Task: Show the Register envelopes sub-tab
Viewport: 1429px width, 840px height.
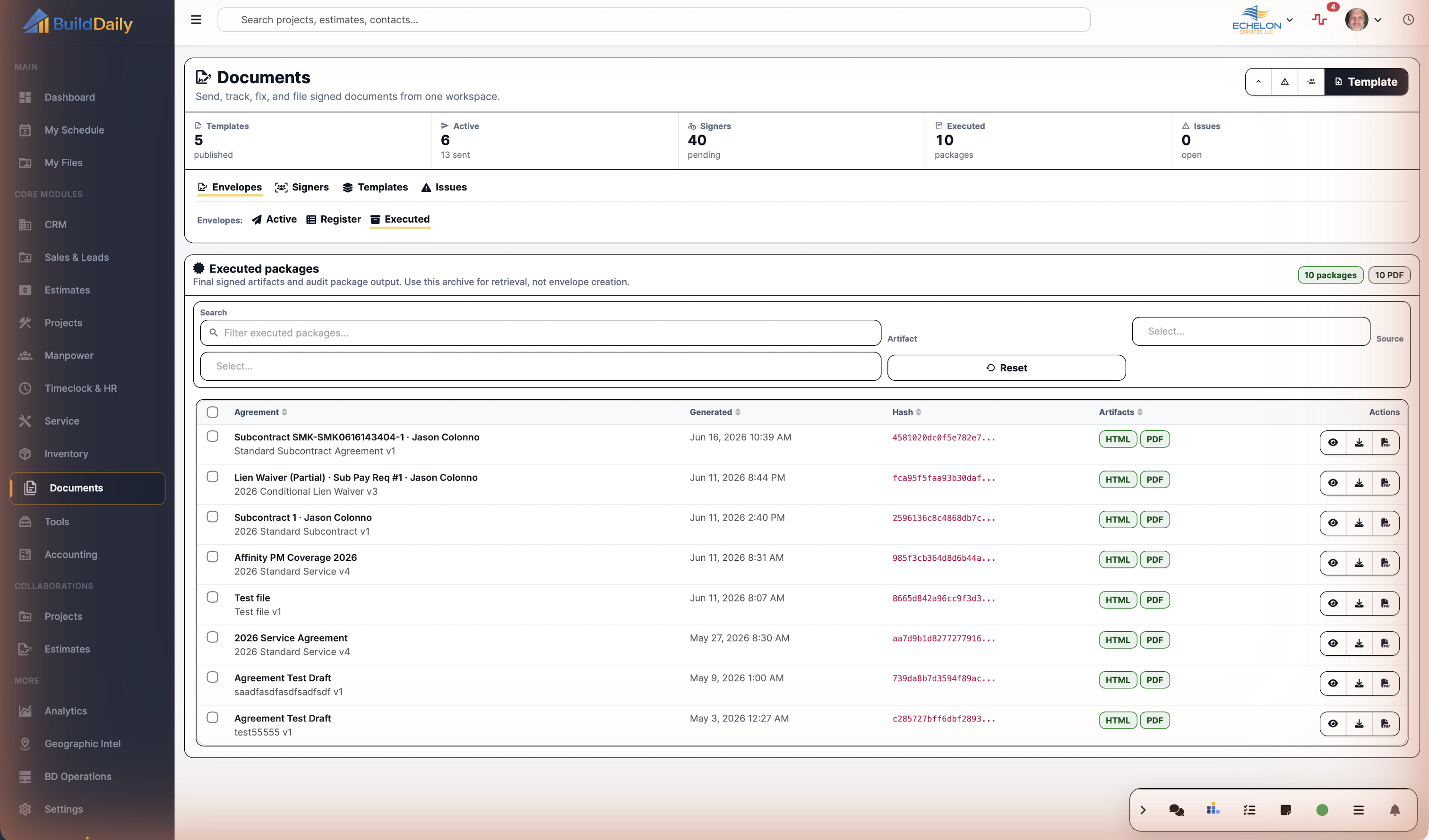Action: 334,219
